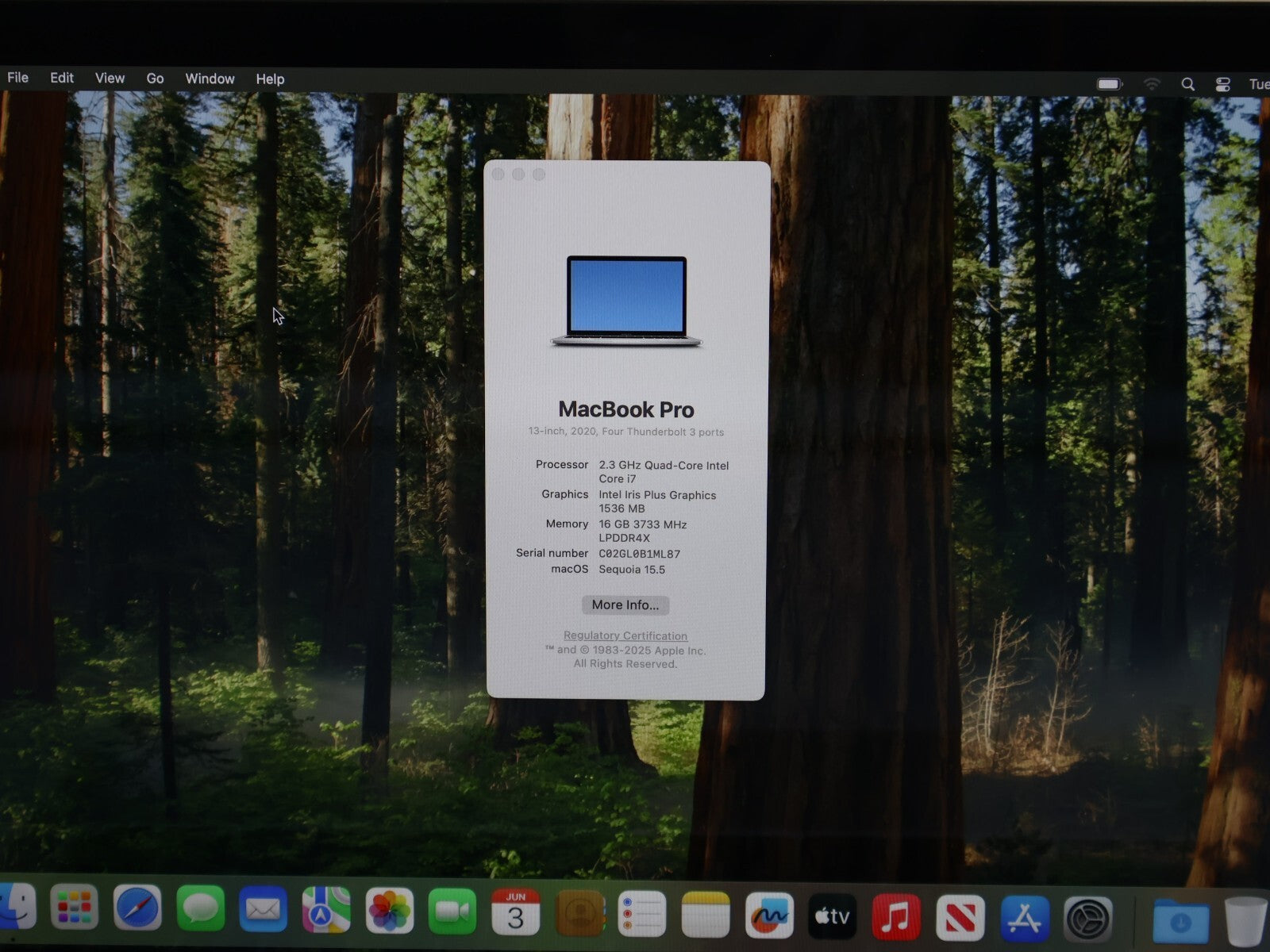
Task: Click the Tue clock in menu bar
Action: [1259, 84]
